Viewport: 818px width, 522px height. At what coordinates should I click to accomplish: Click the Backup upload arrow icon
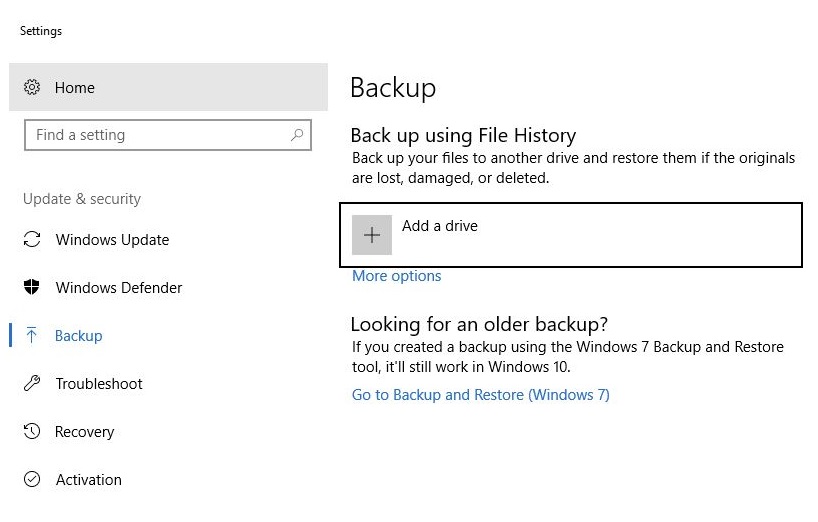[x=32, y=336]
